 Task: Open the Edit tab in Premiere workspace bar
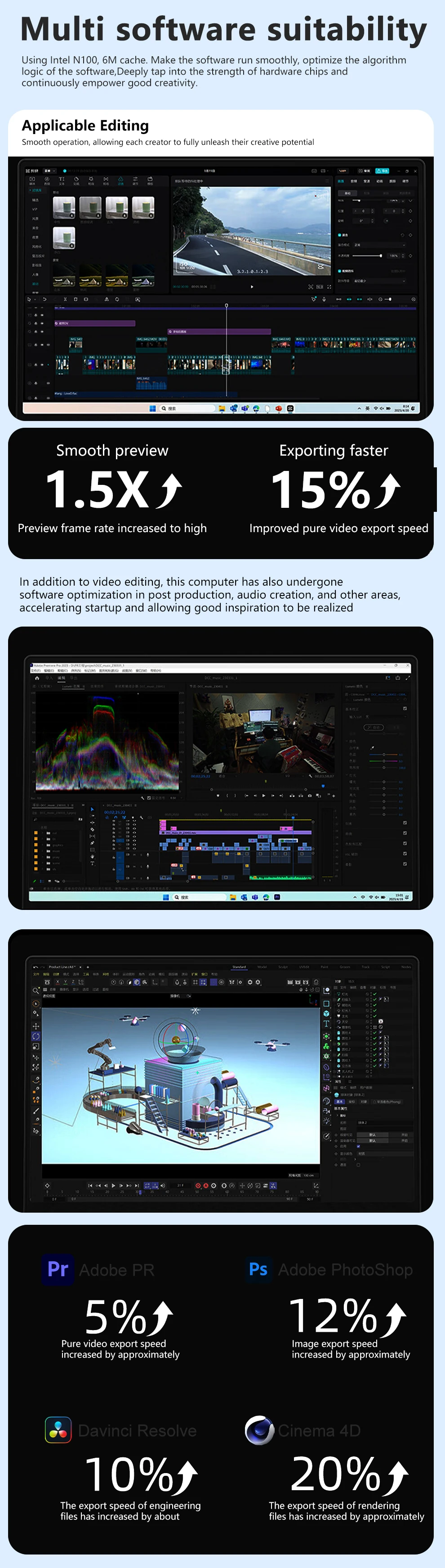click(62, 677)
